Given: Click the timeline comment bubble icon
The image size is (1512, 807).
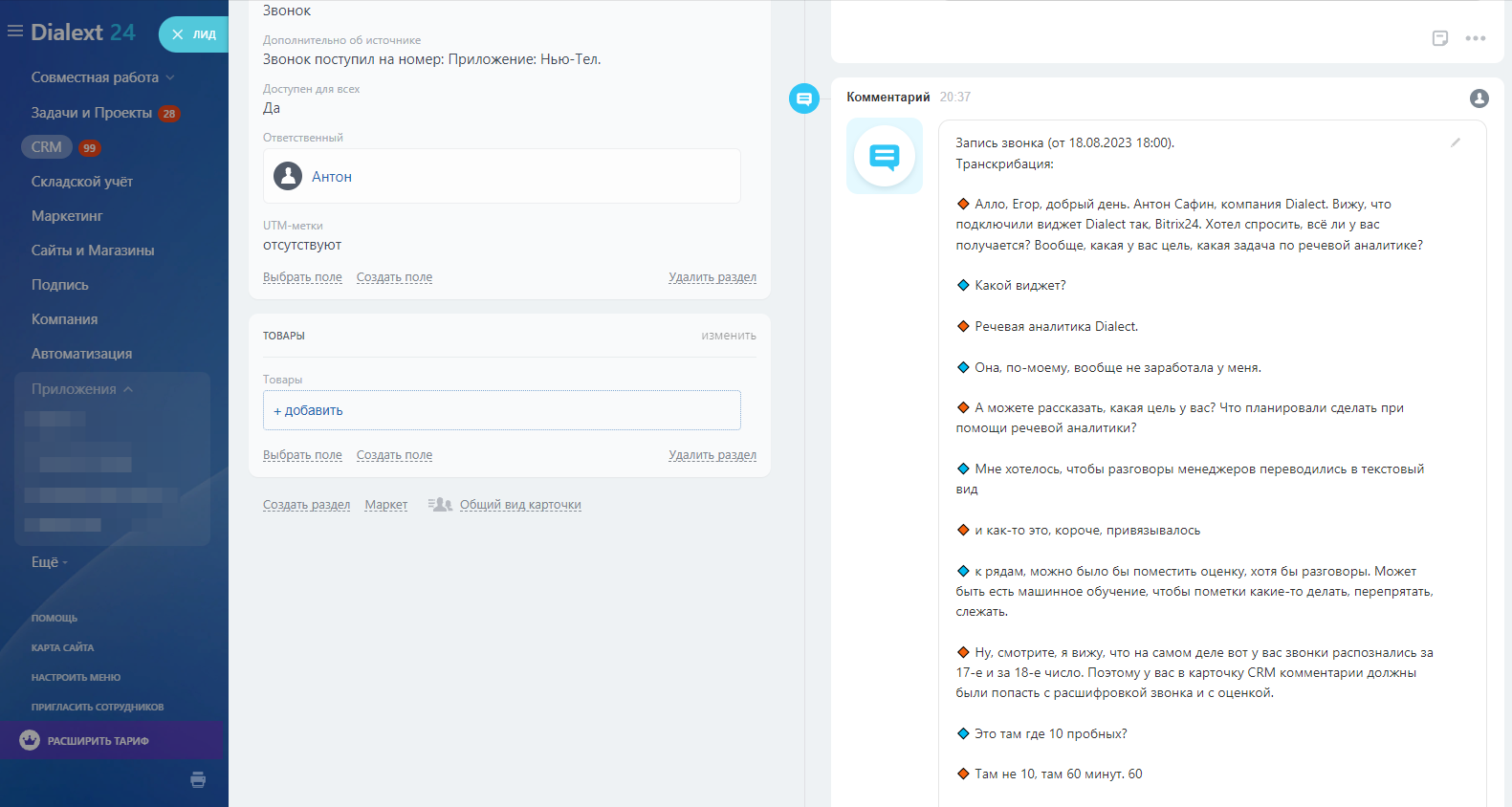Looking at the screenshot, I should click(804, 98).
